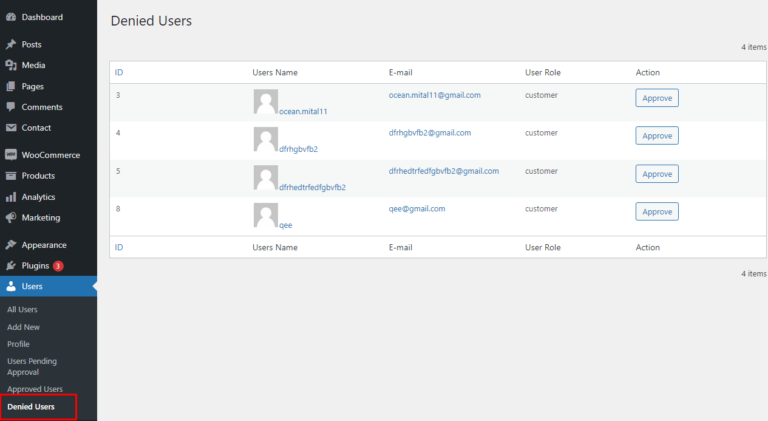Click the Dashboard gauge icon

coord(11,17)
